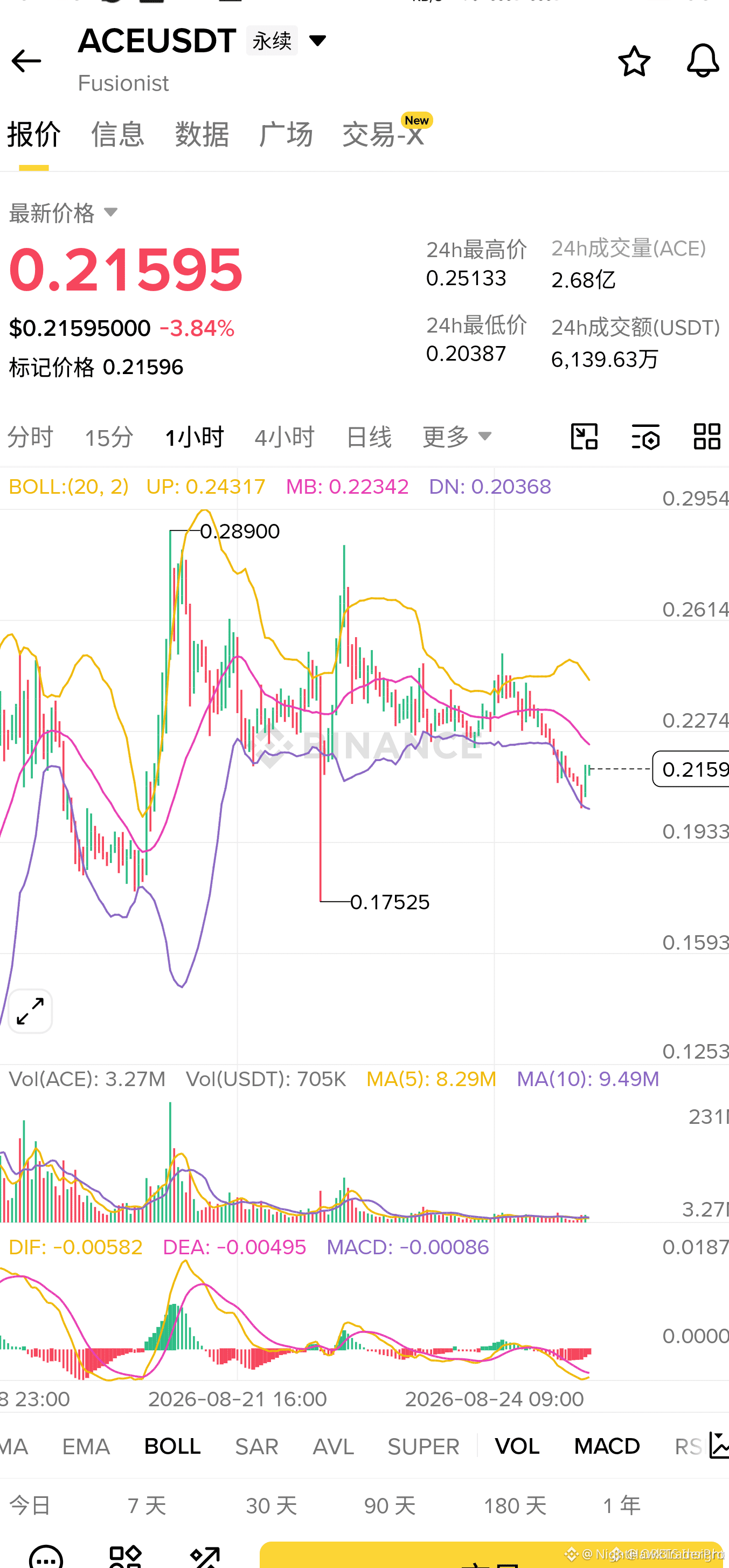Toggle the AVL indicator
This screenshot has height=1568, width=729.
[334, 1446]
